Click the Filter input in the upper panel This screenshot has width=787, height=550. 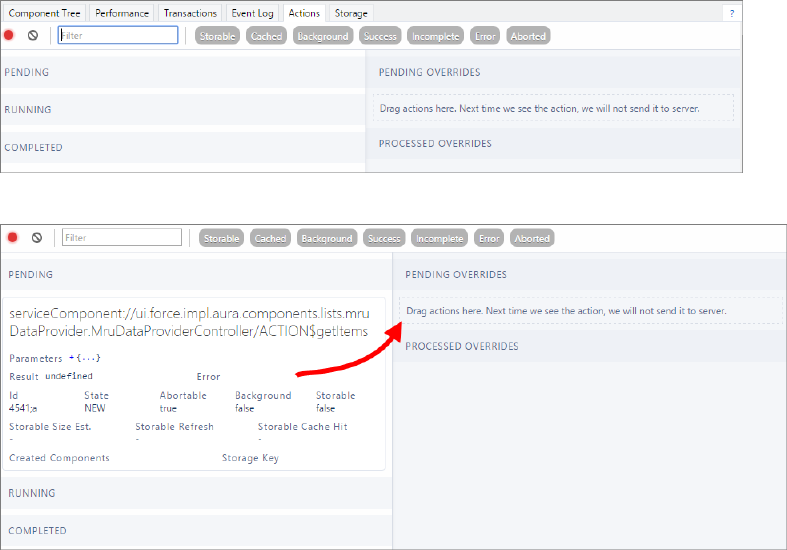point(118,35)
